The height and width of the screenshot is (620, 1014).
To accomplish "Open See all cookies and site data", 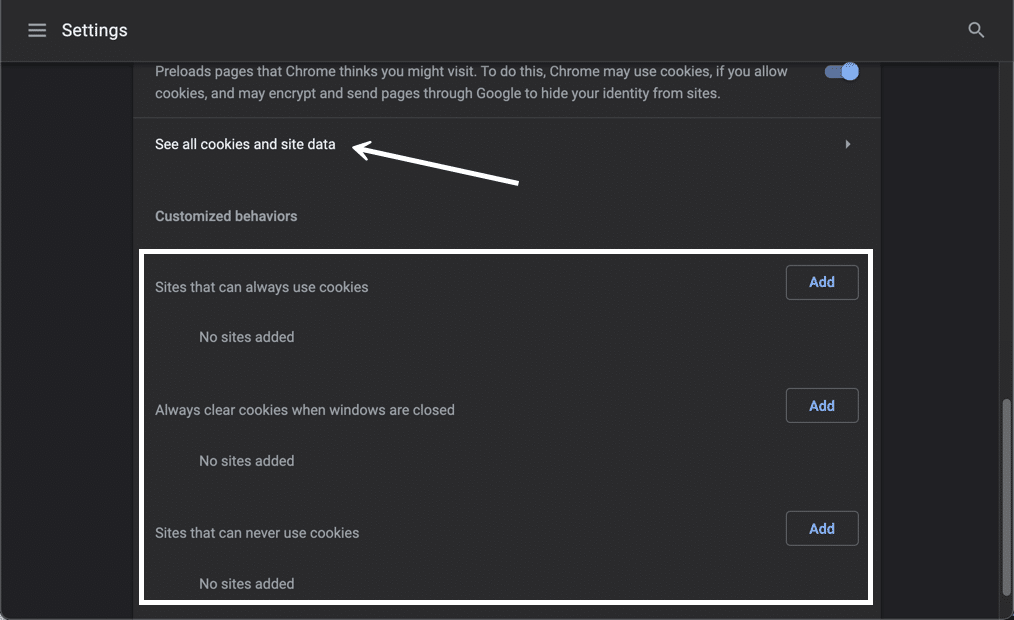I will point(244,143).
